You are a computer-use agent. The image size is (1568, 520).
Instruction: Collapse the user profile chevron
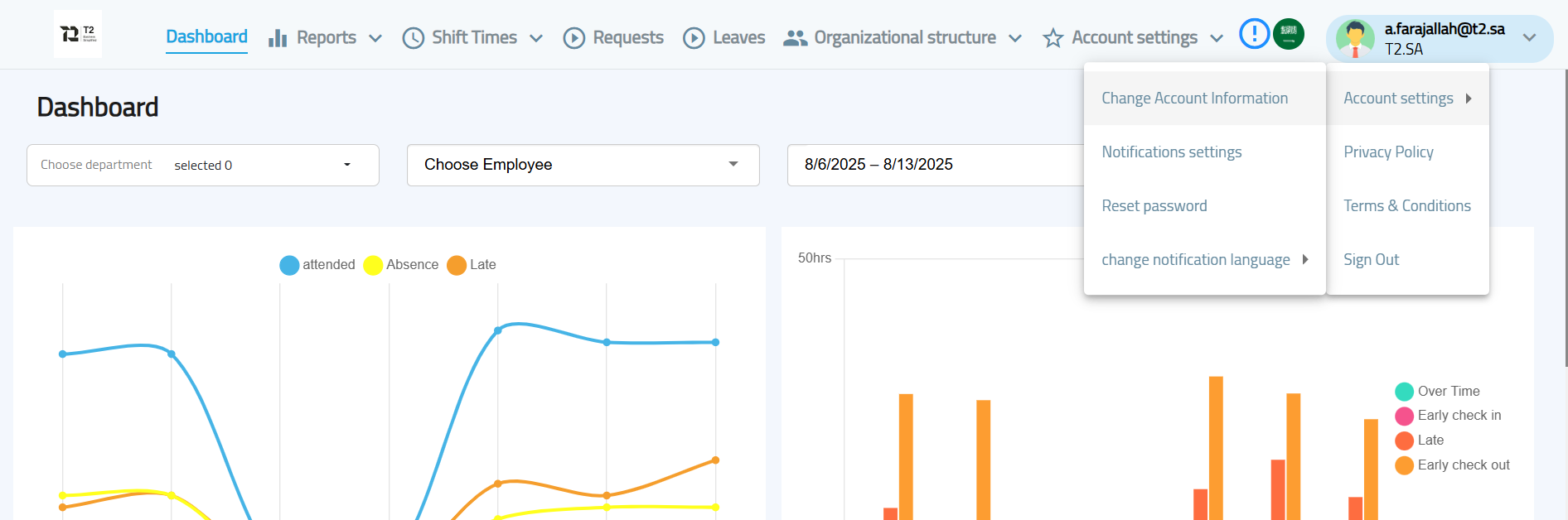[1530, 37]
